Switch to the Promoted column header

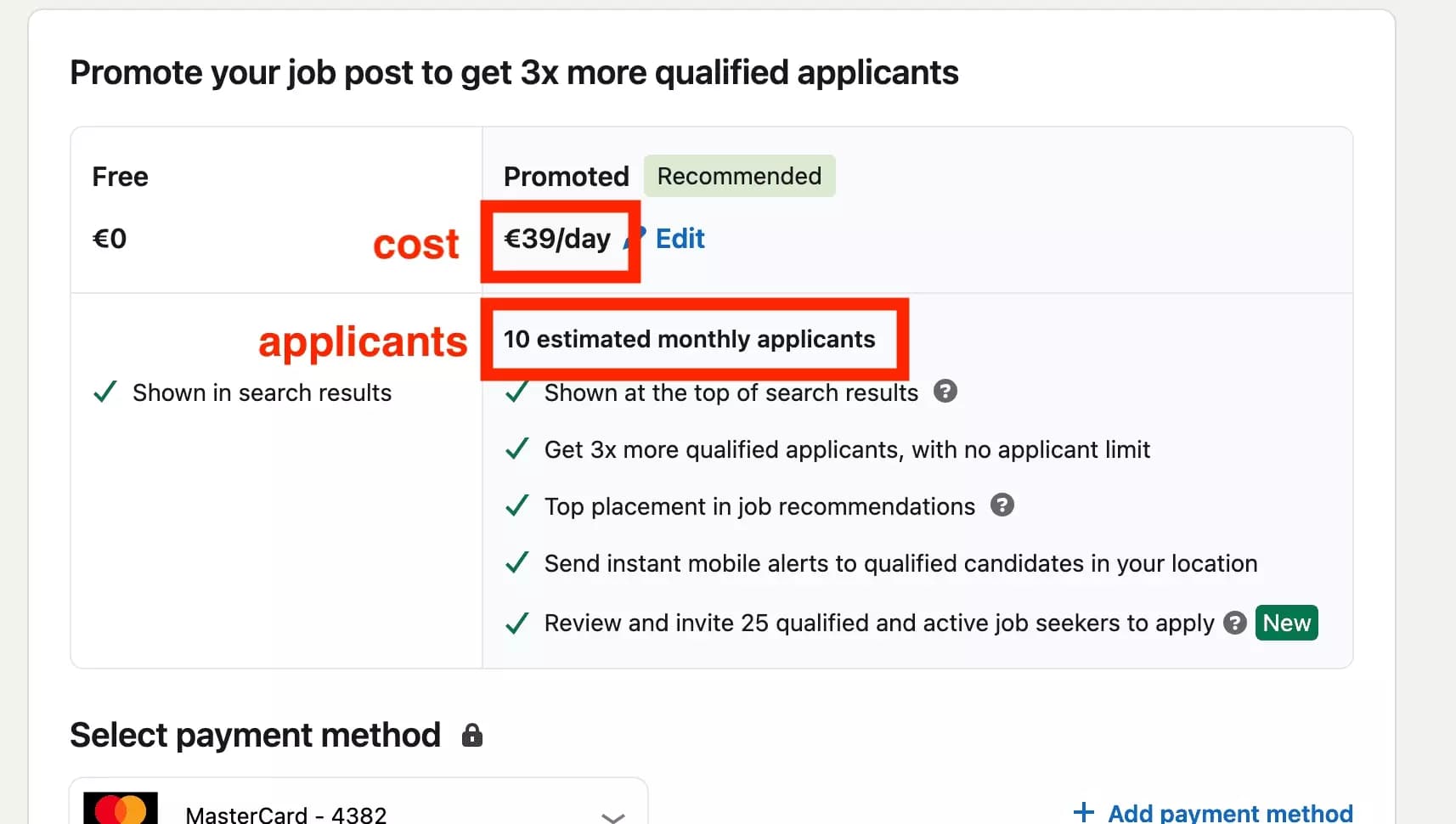565,177
